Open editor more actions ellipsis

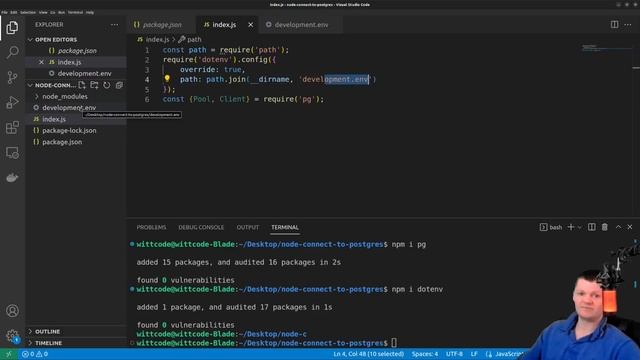[x=628, y=24]
